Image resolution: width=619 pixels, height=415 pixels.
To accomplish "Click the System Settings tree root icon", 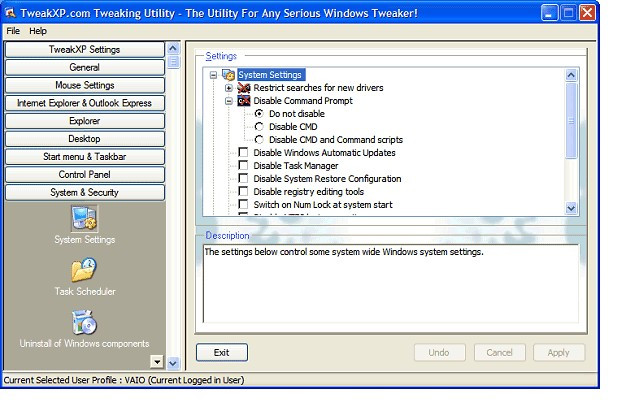I will [x=228, y=75].
